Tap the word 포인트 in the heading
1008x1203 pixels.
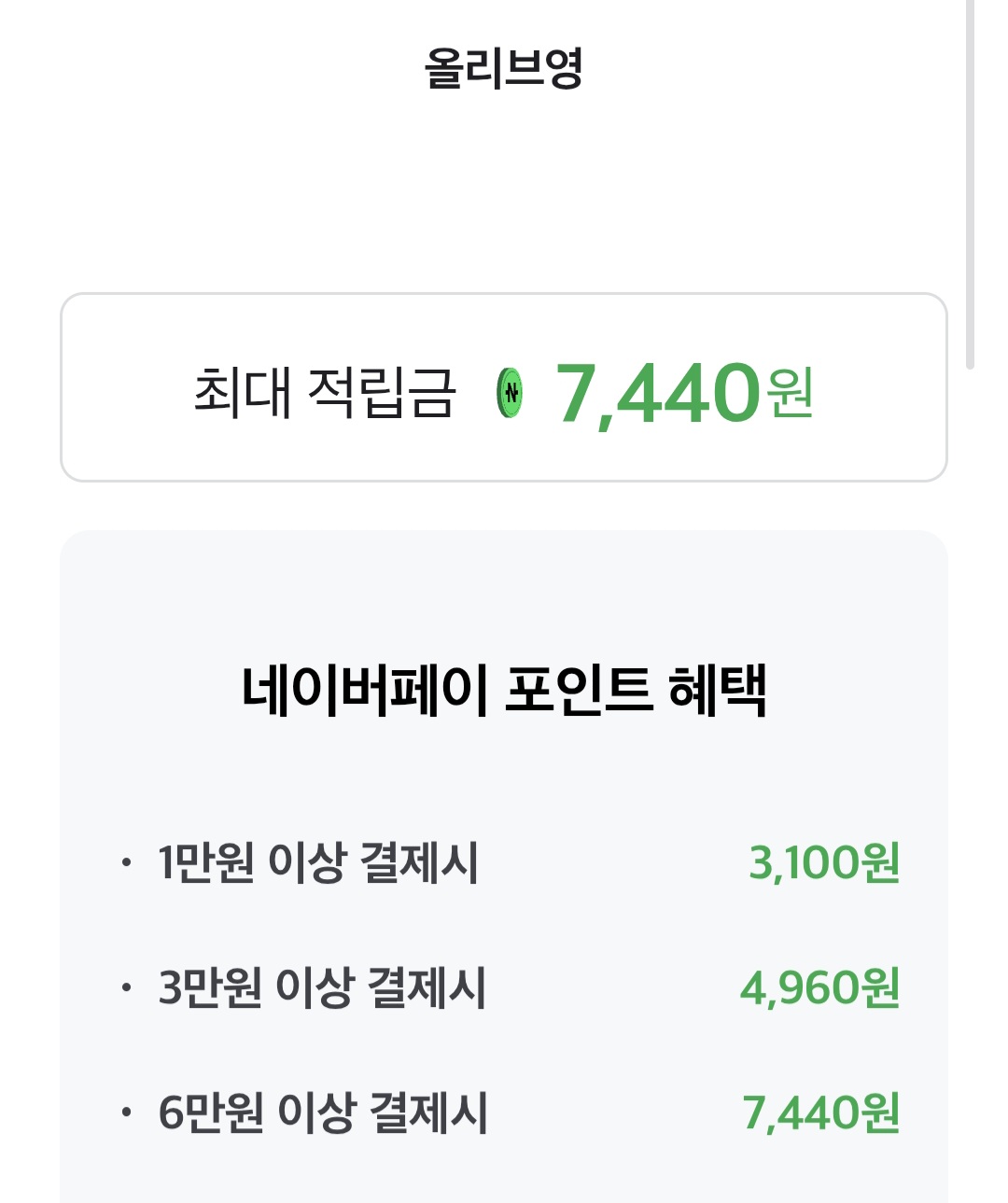[x=578, y=691]
